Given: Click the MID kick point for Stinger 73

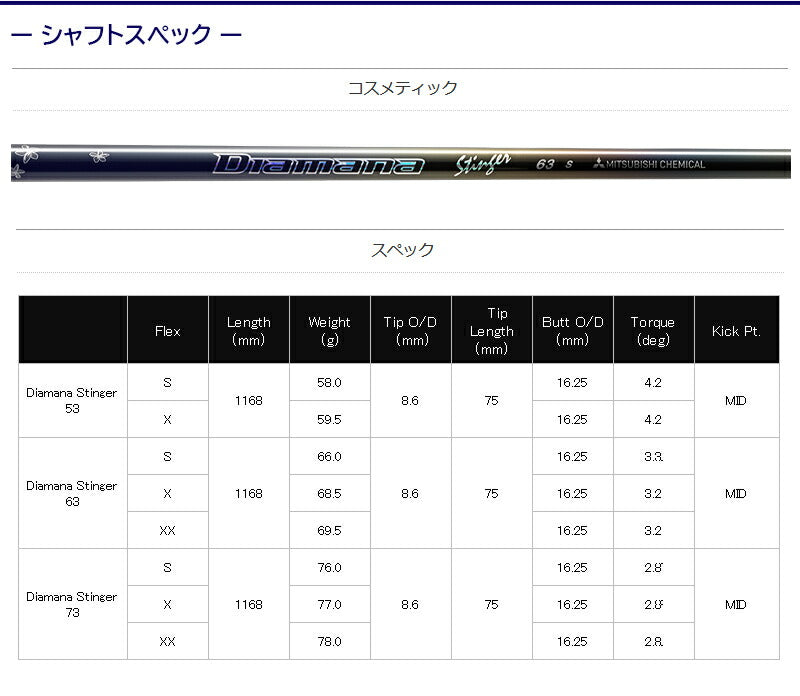Looking at the screenshot, I should (x=736, y=605).
